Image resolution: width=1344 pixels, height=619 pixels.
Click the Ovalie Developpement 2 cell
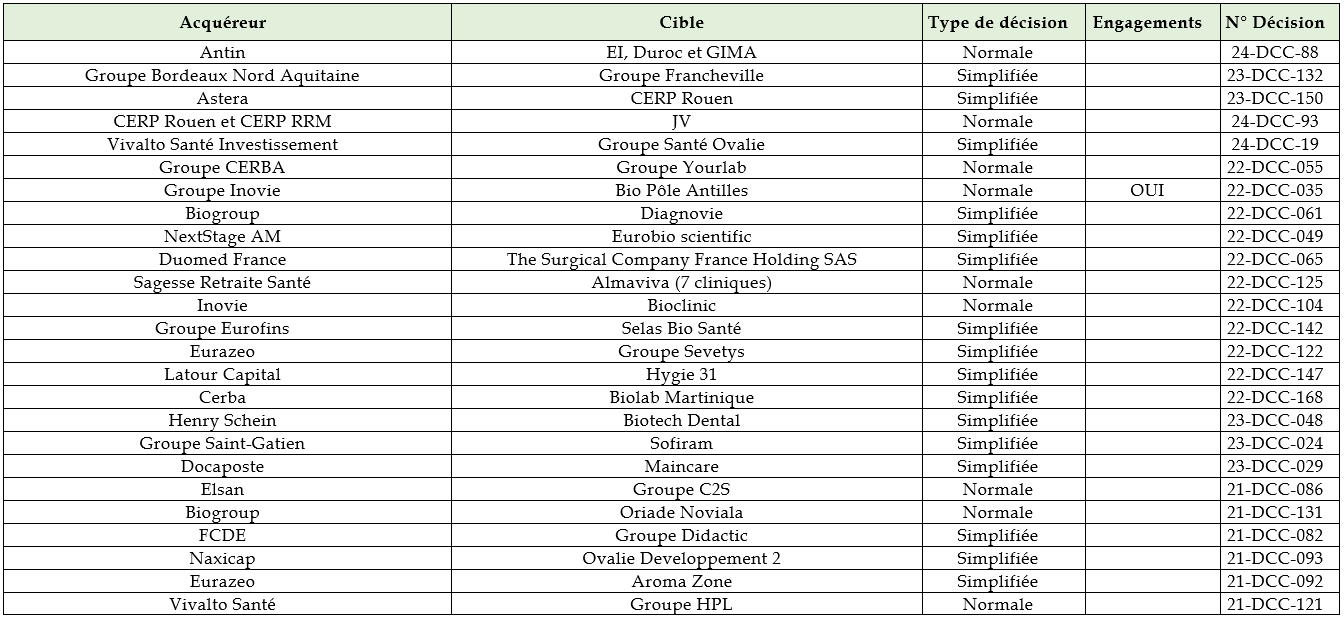[681, 558]
